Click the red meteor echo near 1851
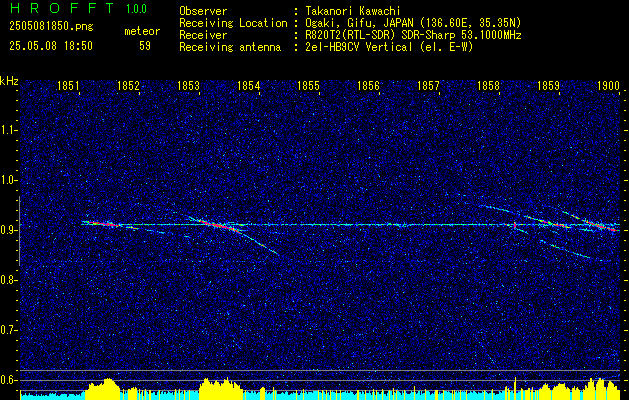This screenshot has width=629, height=400. (103, 224)
